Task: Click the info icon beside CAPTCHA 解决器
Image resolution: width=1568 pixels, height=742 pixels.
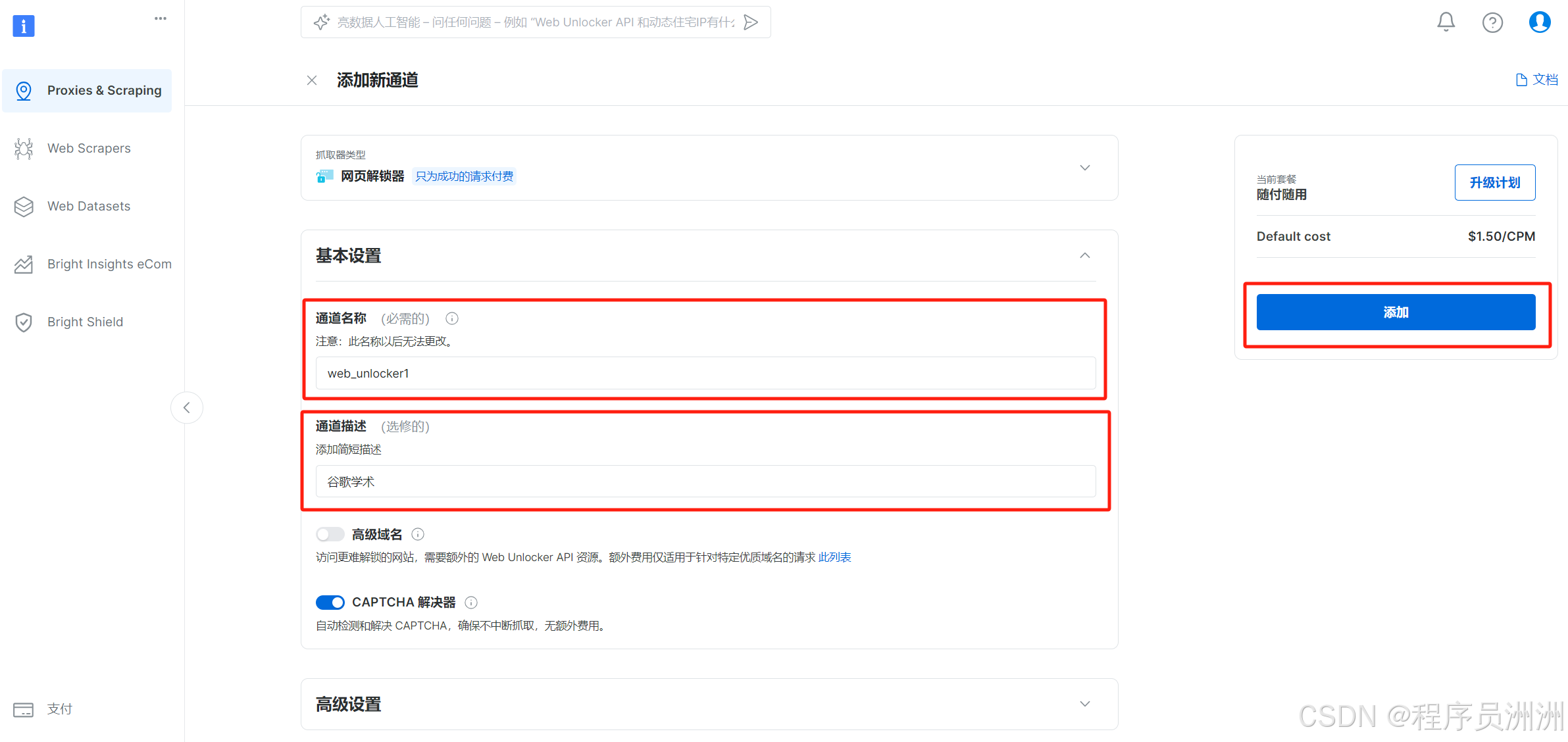Action: coord(471,603)
